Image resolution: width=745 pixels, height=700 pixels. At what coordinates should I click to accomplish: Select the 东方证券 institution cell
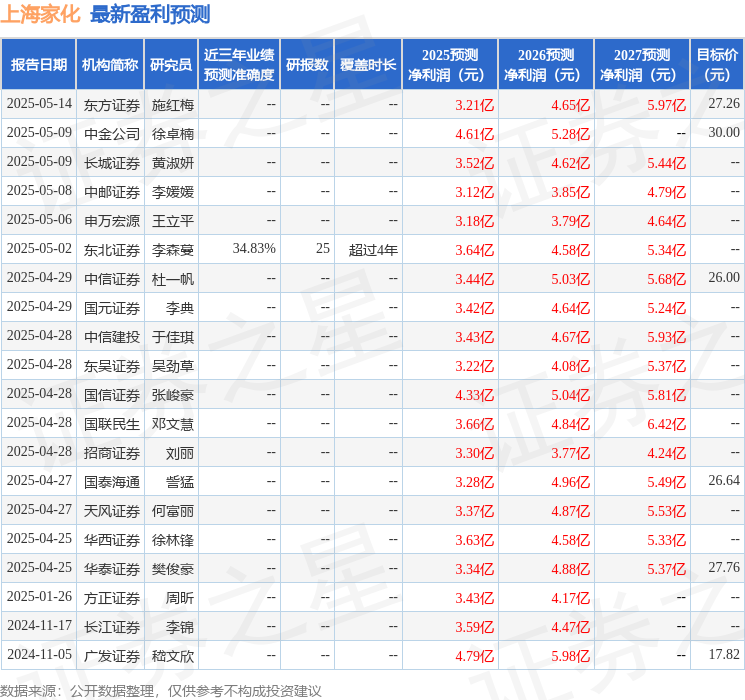pyautogui.click(x=112, y=105)
